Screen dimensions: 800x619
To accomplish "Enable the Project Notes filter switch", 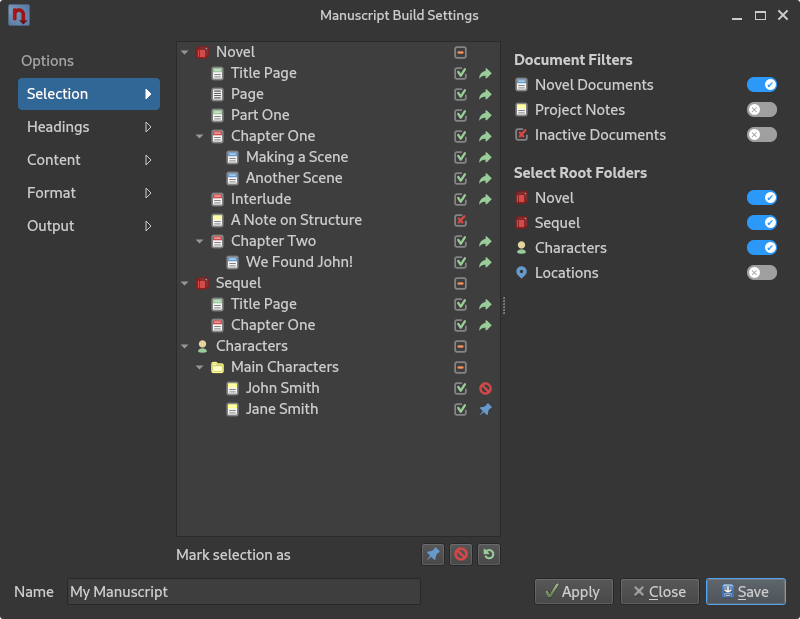I will pyautogui.click(x=762, y=110).
